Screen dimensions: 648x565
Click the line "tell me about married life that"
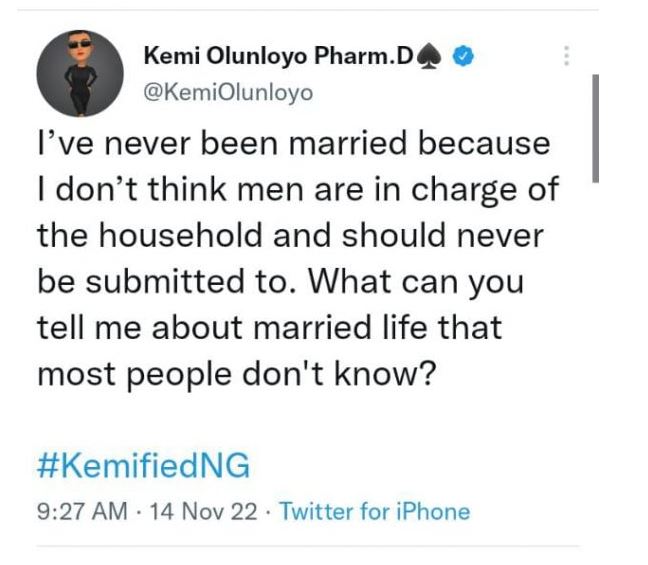pyautogui.click(x=270, y=327)
